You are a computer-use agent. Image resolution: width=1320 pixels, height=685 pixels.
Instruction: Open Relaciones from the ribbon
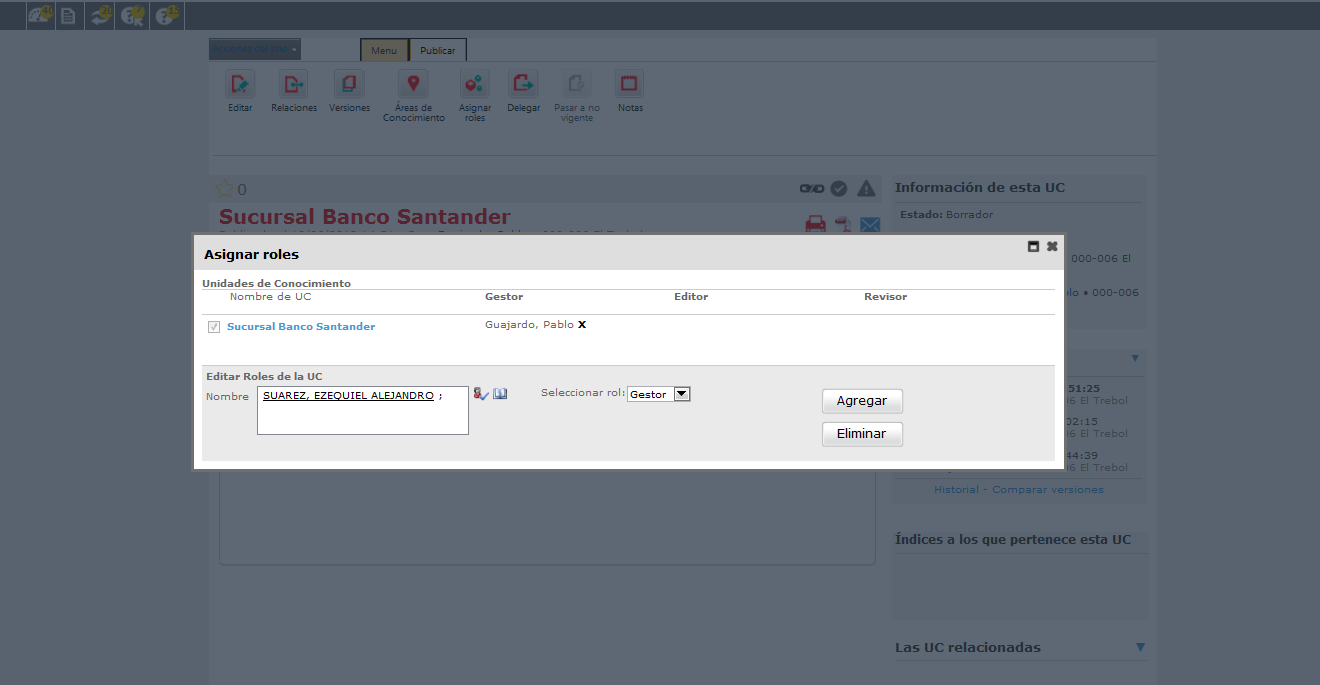[x=294, y=84]
